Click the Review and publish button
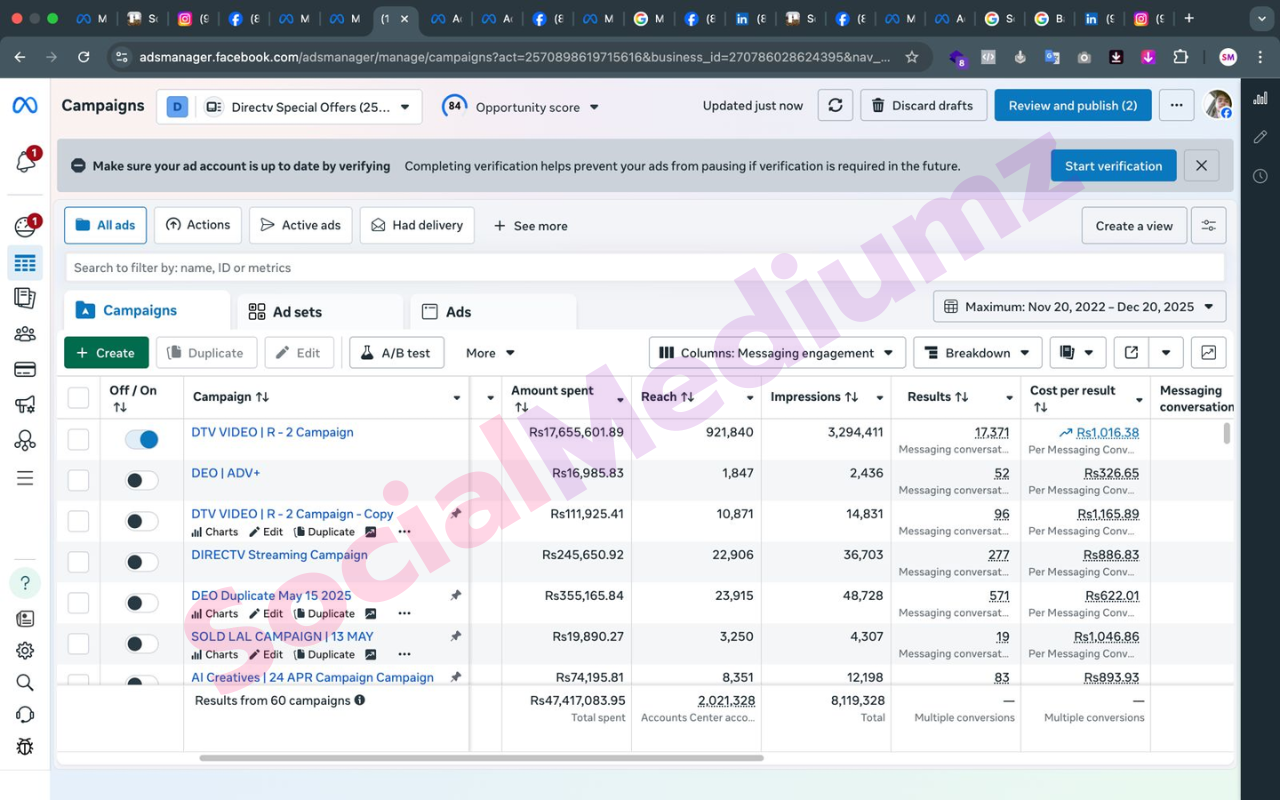 click(x=1072, y=106)
